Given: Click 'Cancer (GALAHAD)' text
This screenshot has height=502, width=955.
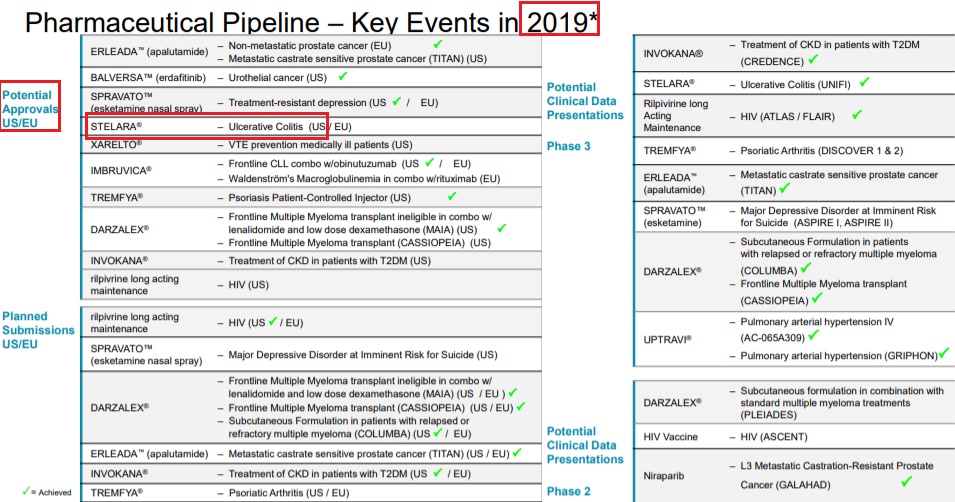Looking at the screenshot, I should [x=785, y=485].
